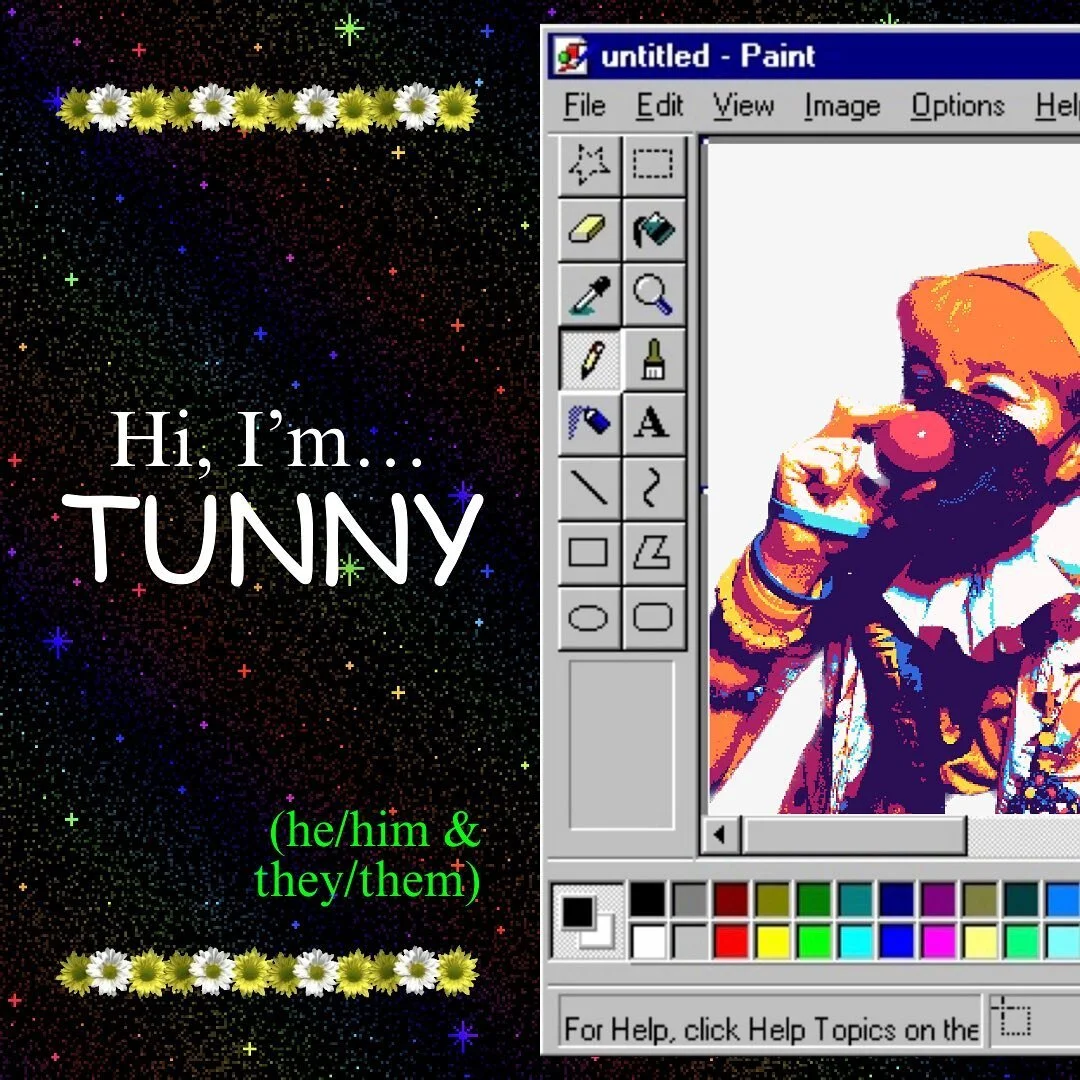
Task: Choose the Text tool
Action: coord(655,424)
